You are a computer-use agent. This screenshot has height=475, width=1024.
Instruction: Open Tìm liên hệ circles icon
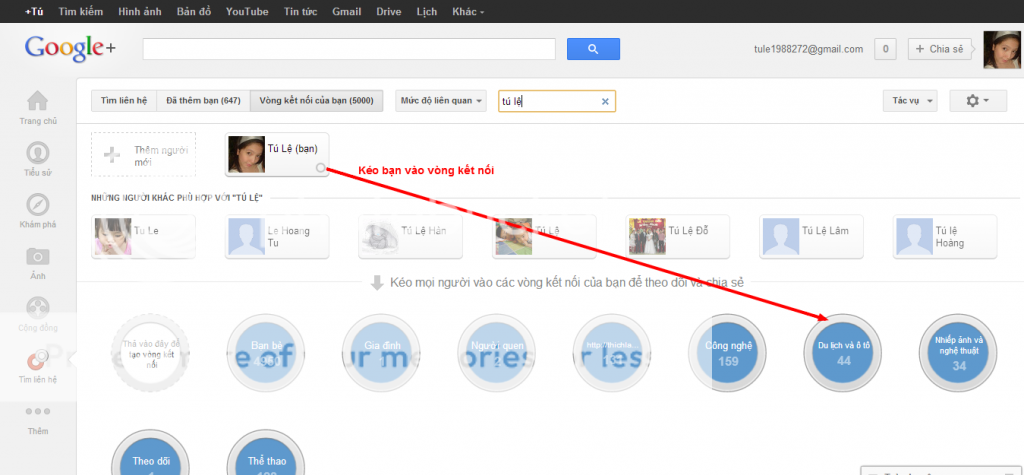[37, 359]
